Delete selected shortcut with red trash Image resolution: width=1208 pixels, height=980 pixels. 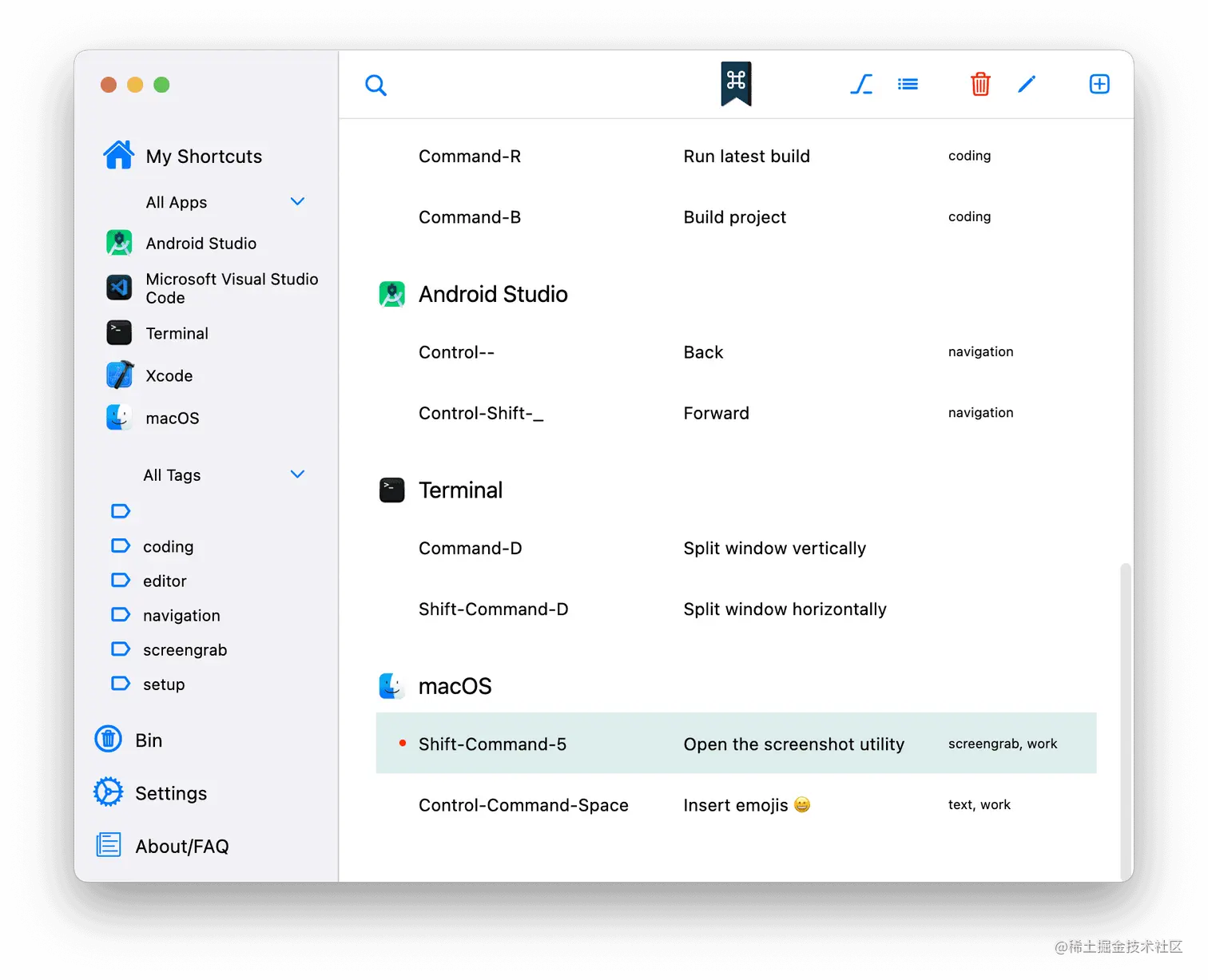(980, 84)
